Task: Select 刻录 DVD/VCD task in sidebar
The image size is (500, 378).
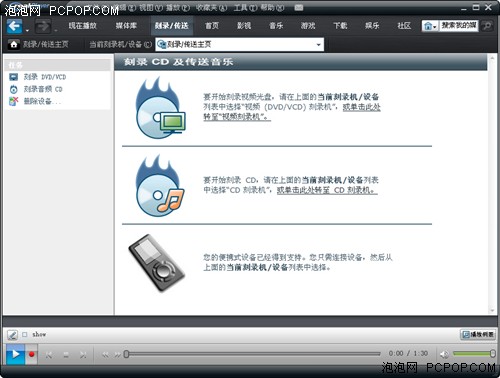Action: pyautogui.click(x=45, y=77)
